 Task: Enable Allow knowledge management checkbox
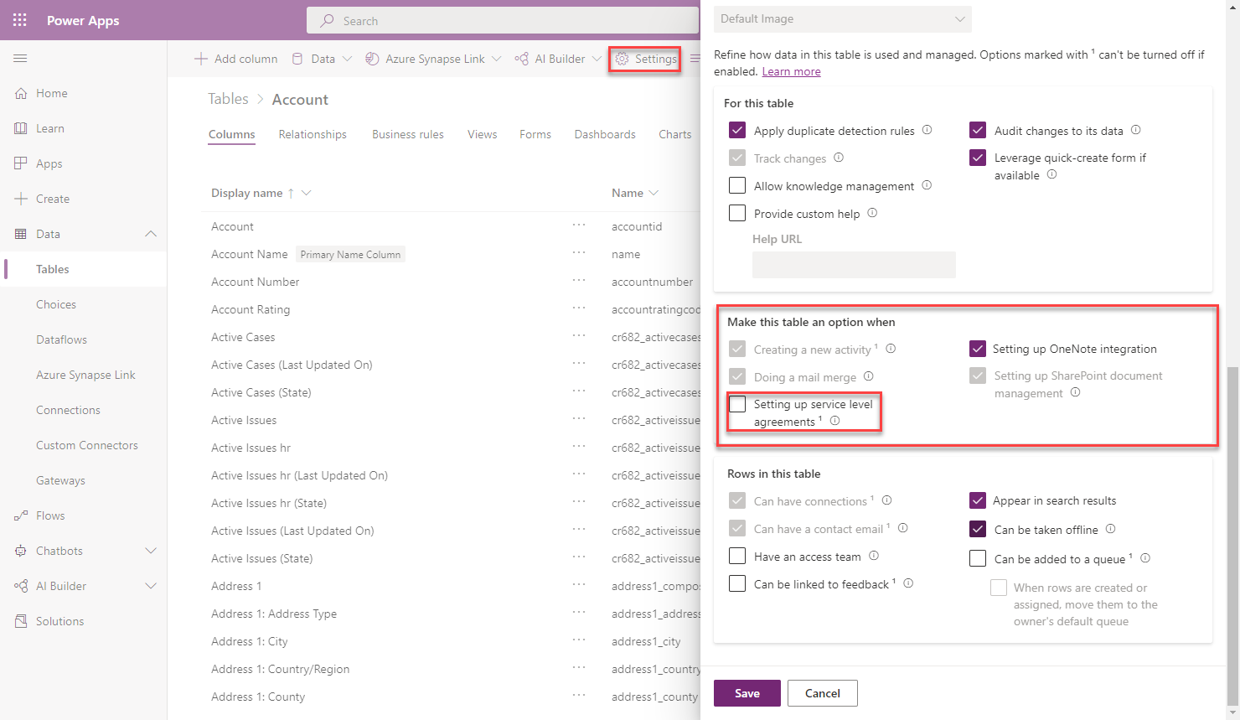(737, 186)
